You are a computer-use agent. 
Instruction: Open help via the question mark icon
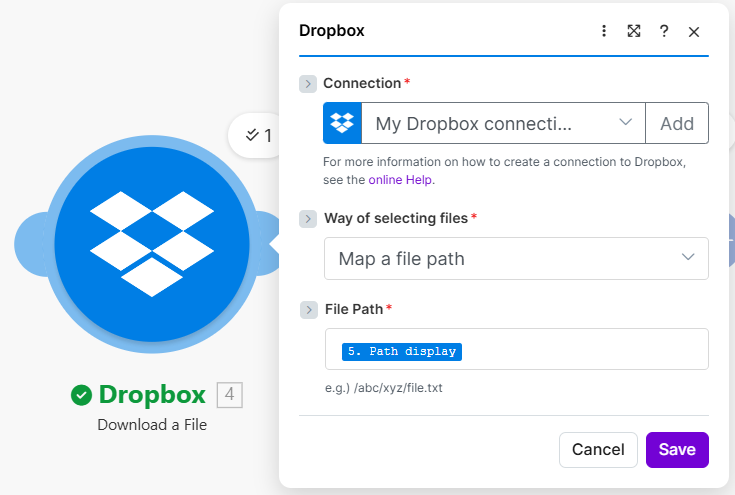(663, 31)
